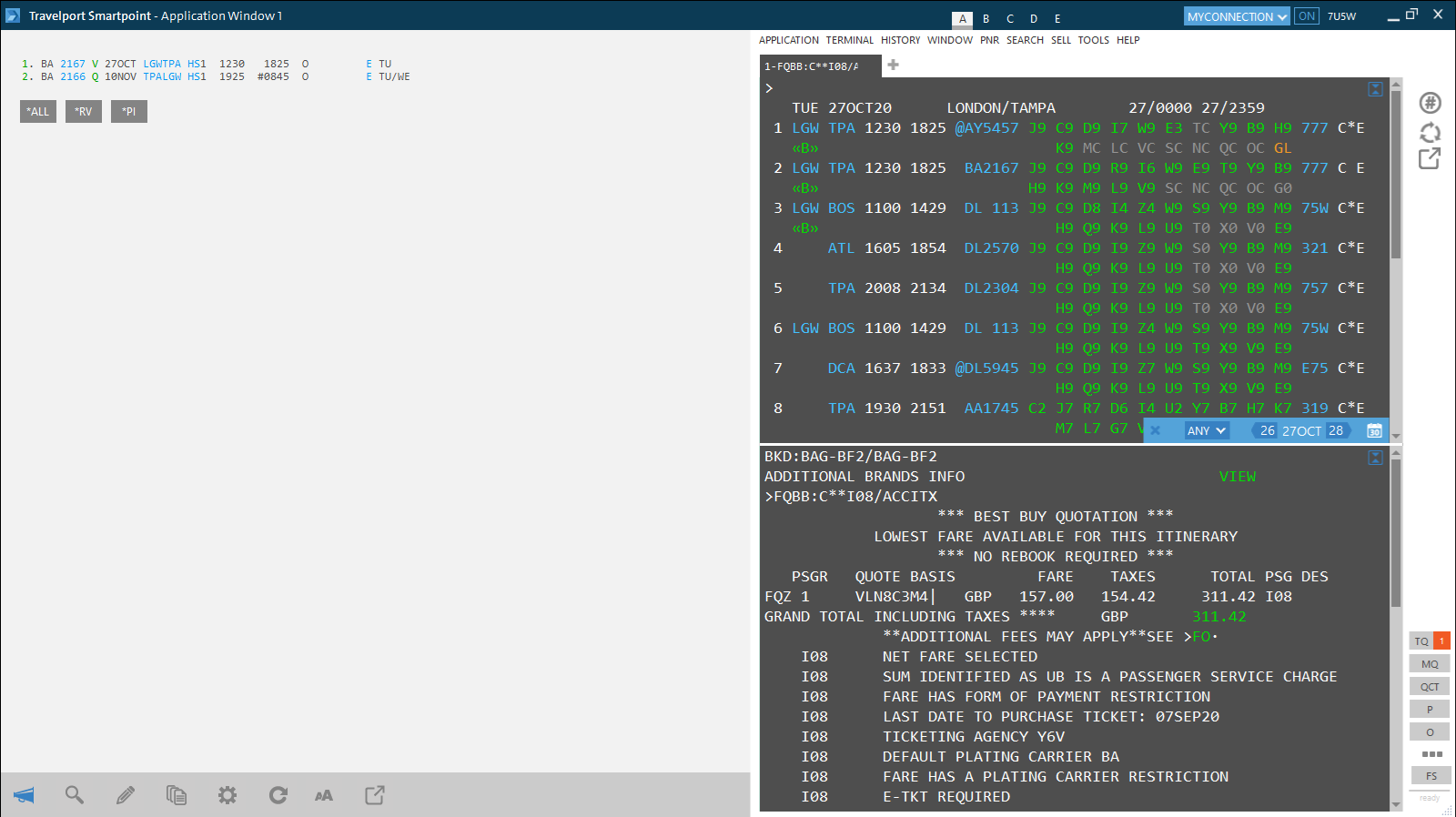Screen dimensions: 1456x817
Task: Open the HELP menu
Action: pos(1128,40)
